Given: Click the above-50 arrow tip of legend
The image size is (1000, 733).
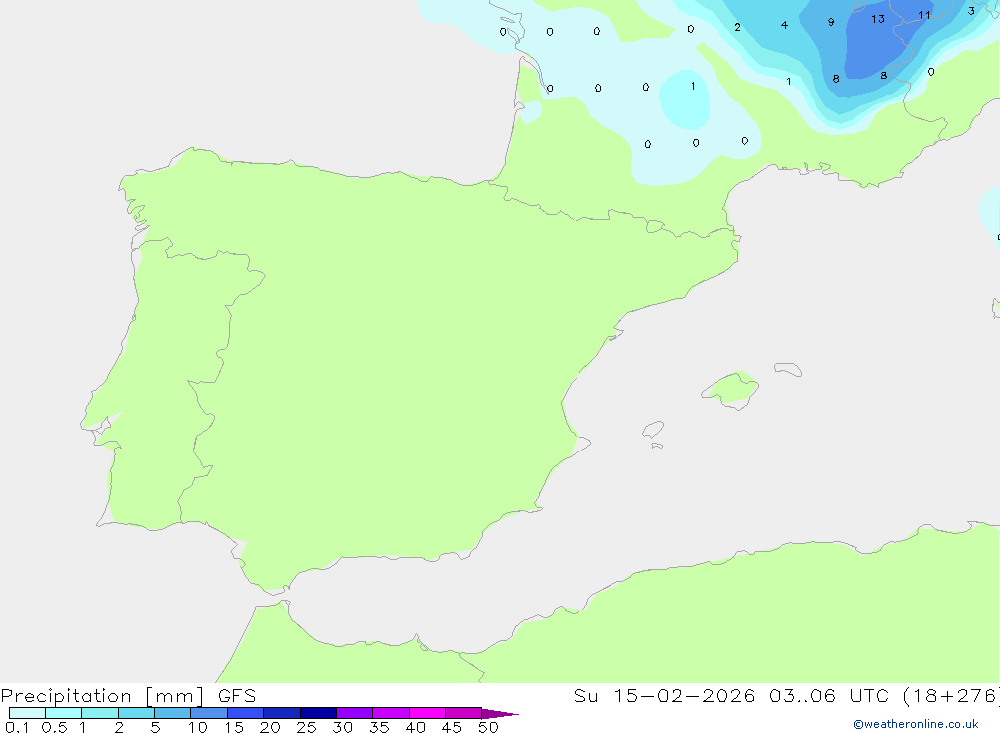Looking at the screenshot, I should [x=500, y=713].
